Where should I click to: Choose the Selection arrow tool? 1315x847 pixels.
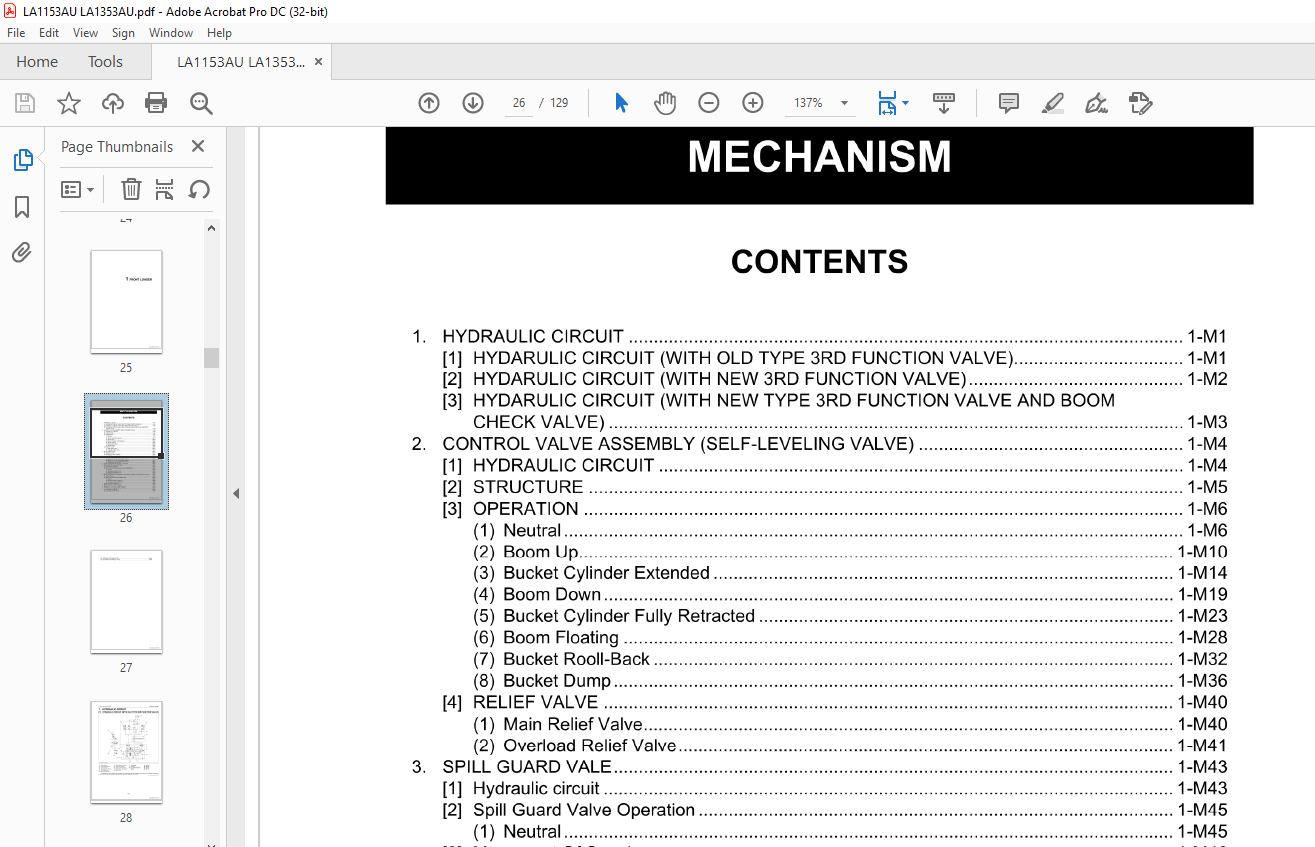(621, 103)
